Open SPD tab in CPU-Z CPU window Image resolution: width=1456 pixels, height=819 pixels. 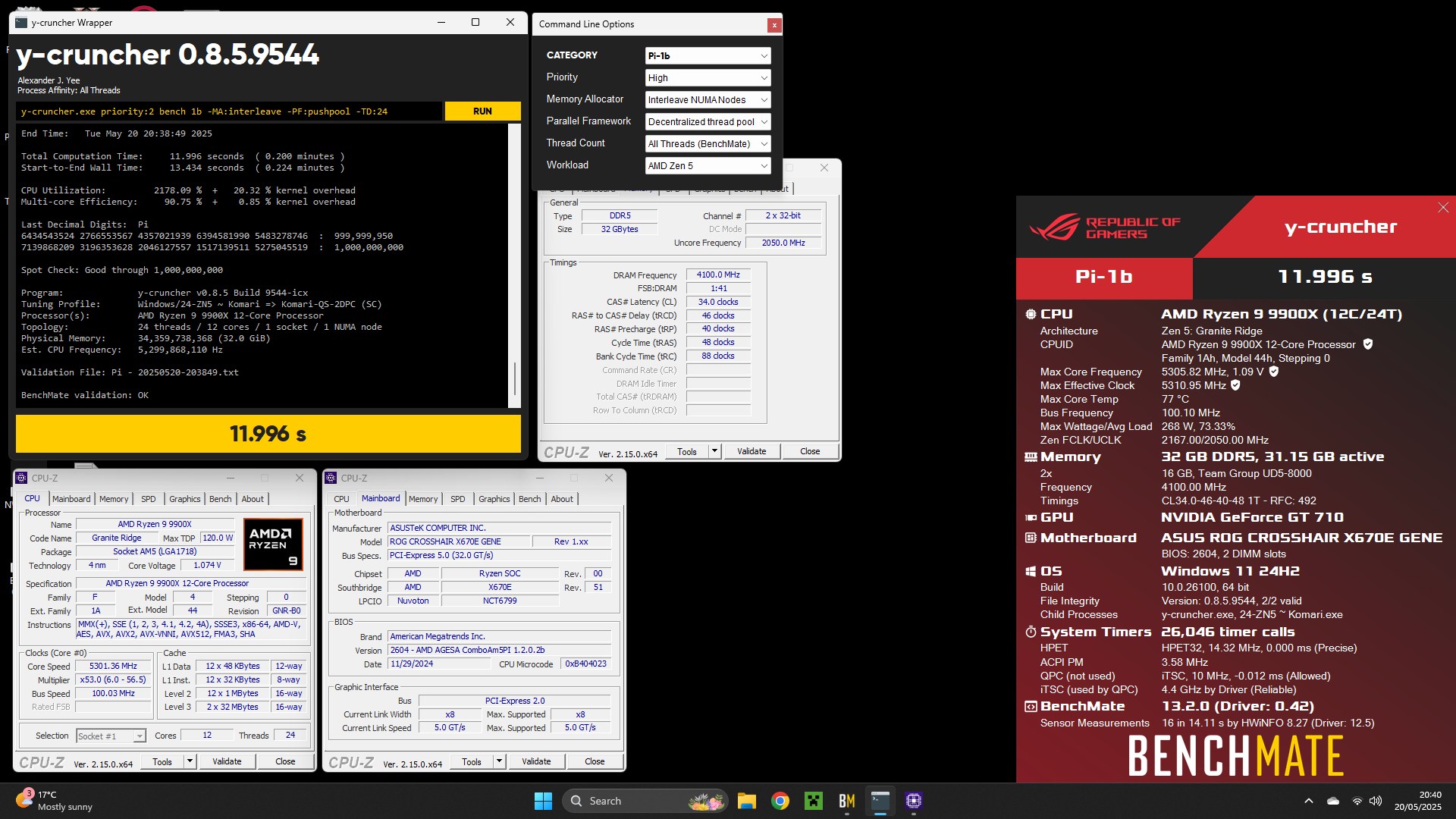click(x=149, y=499)
